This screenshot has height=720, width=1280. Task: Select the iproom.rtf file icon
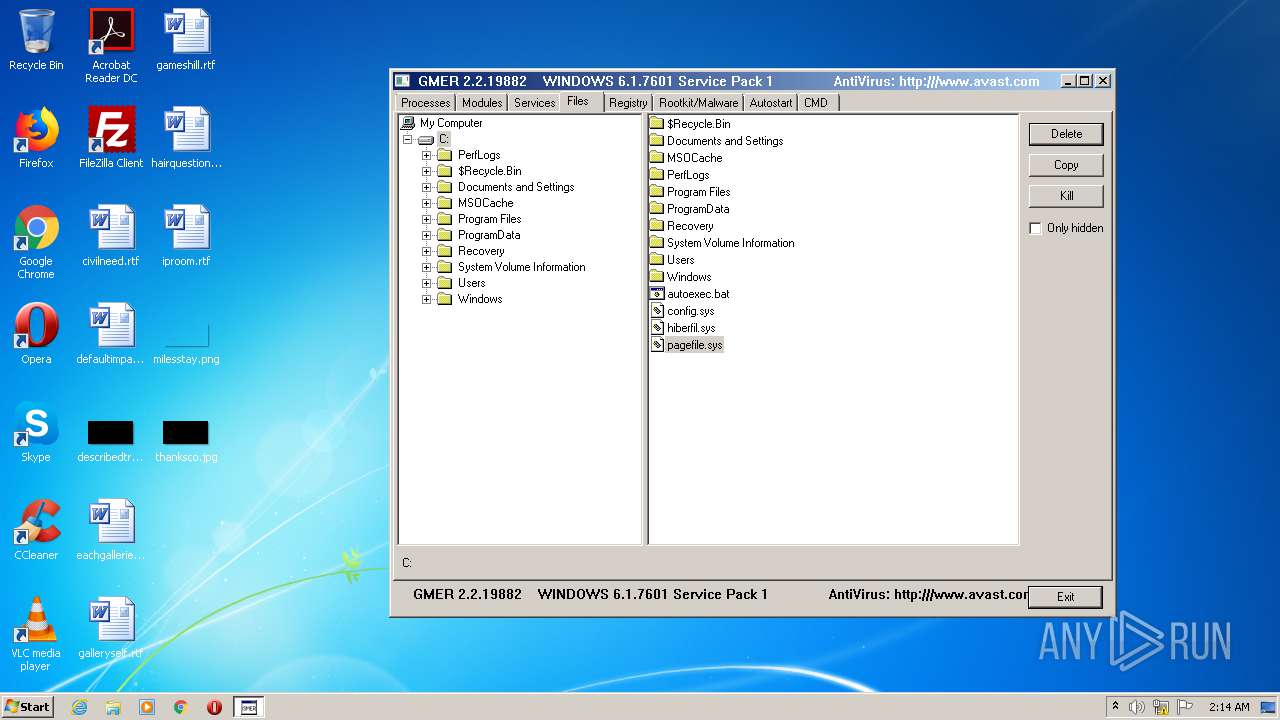pos(186,236)
